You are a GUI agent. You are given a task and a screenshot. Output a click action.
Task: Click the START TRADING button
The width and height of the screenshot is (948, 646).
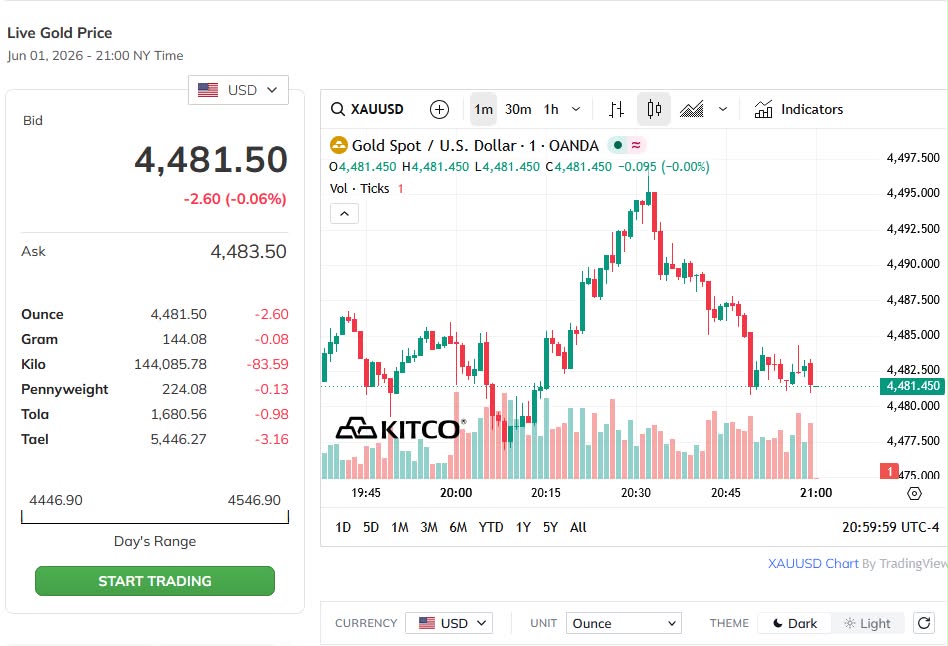coord(155,581)
